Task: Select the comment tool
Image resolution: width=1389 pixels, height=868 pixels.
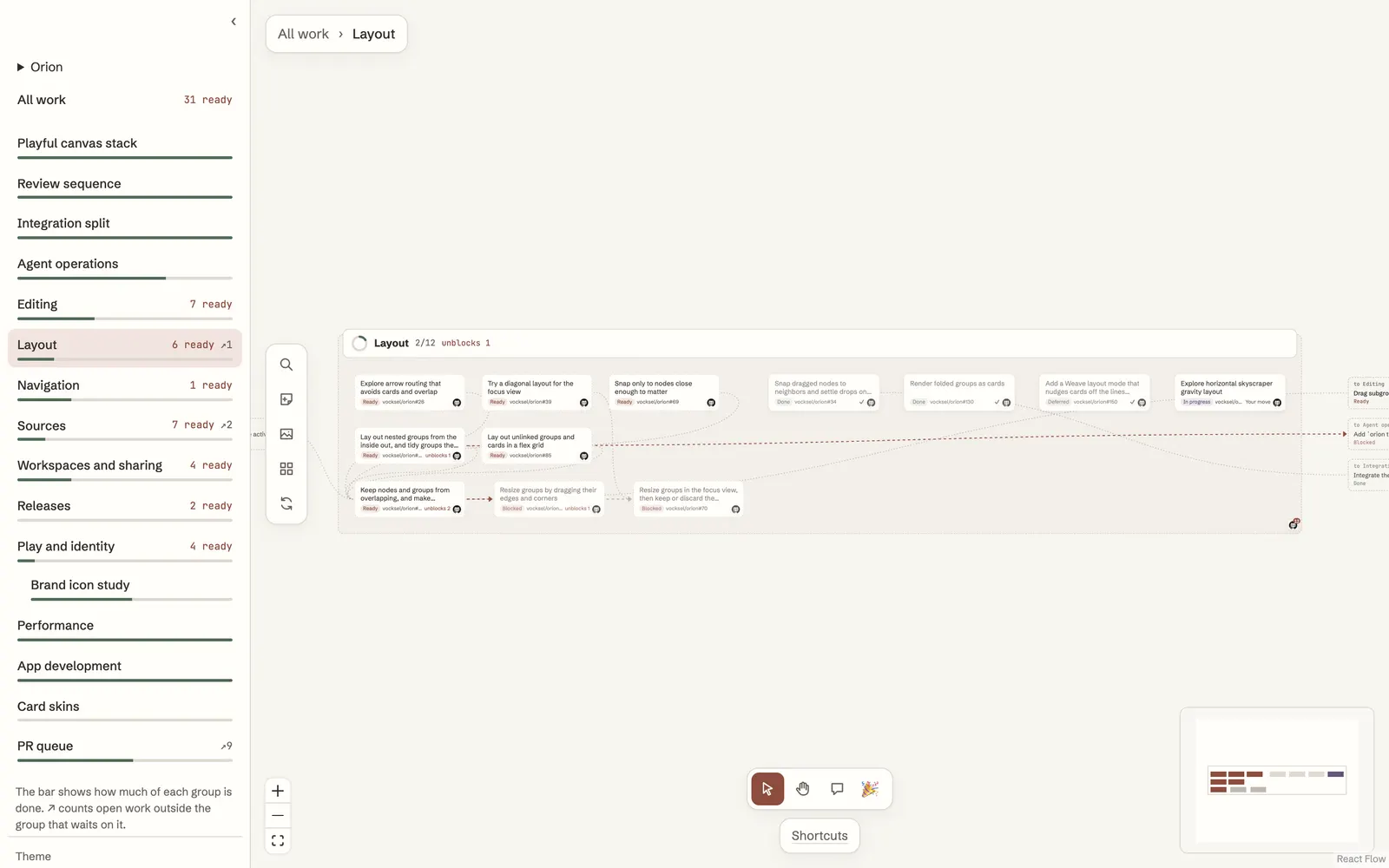Action: tap(837, 789)
